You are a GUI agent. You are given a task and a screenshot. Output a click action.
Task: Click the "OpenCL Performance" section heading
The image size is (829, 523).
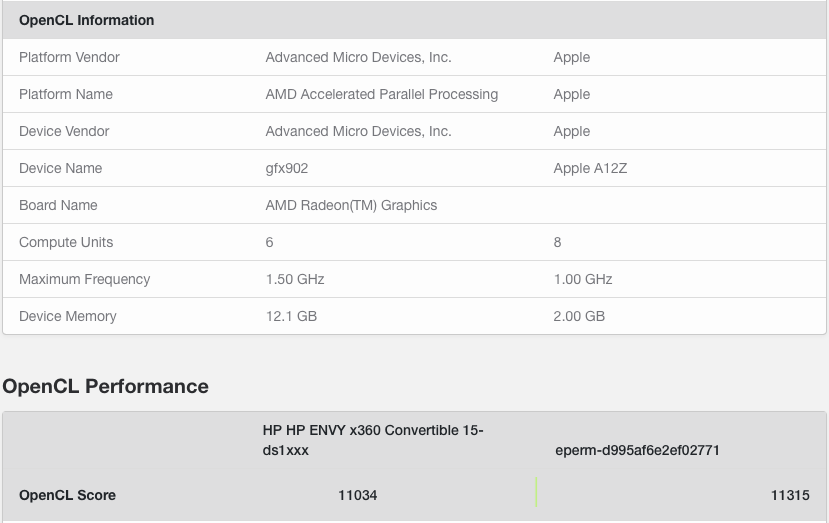[105, 386]
